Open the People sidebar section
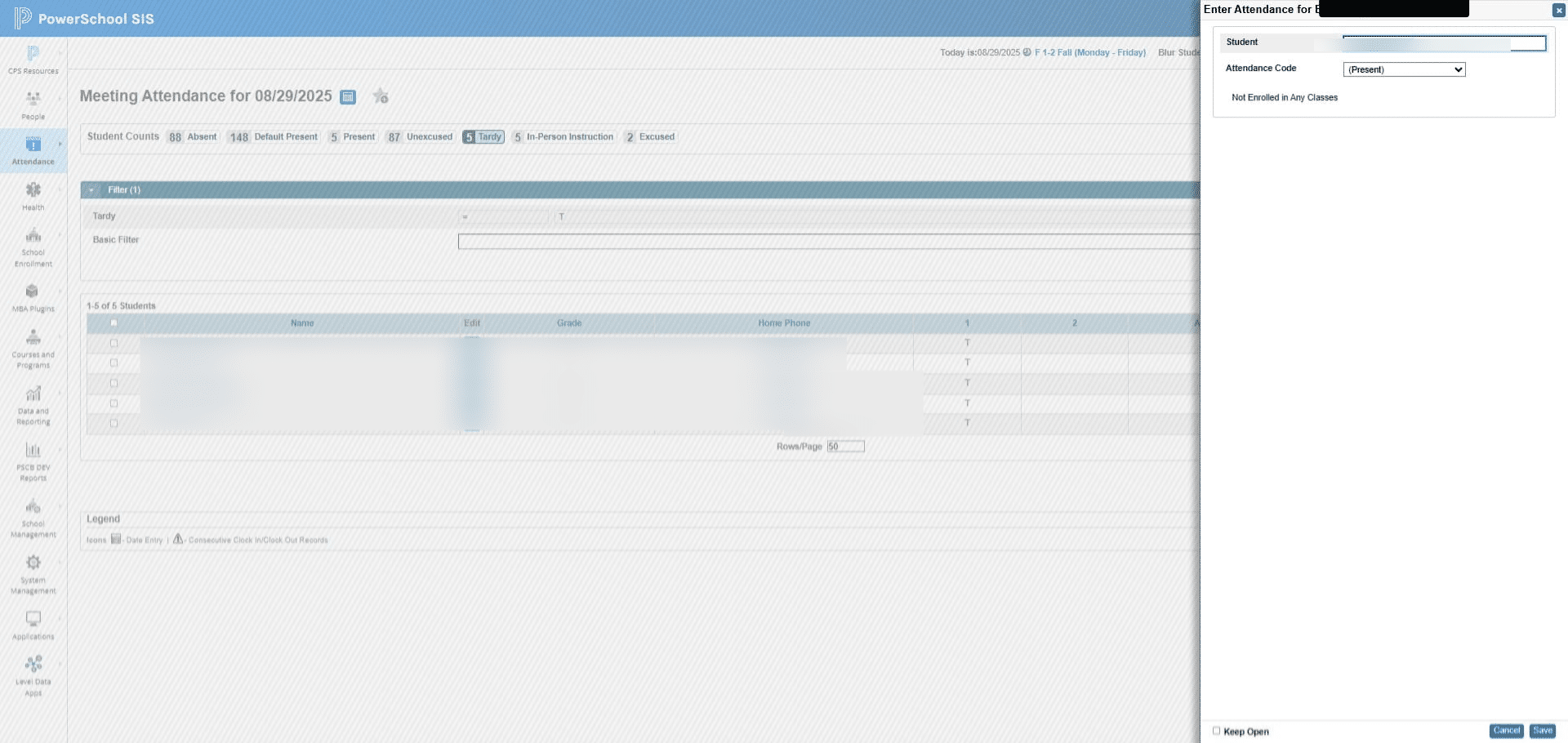Screen dimensions: 1568x743 tap(33, 99)
